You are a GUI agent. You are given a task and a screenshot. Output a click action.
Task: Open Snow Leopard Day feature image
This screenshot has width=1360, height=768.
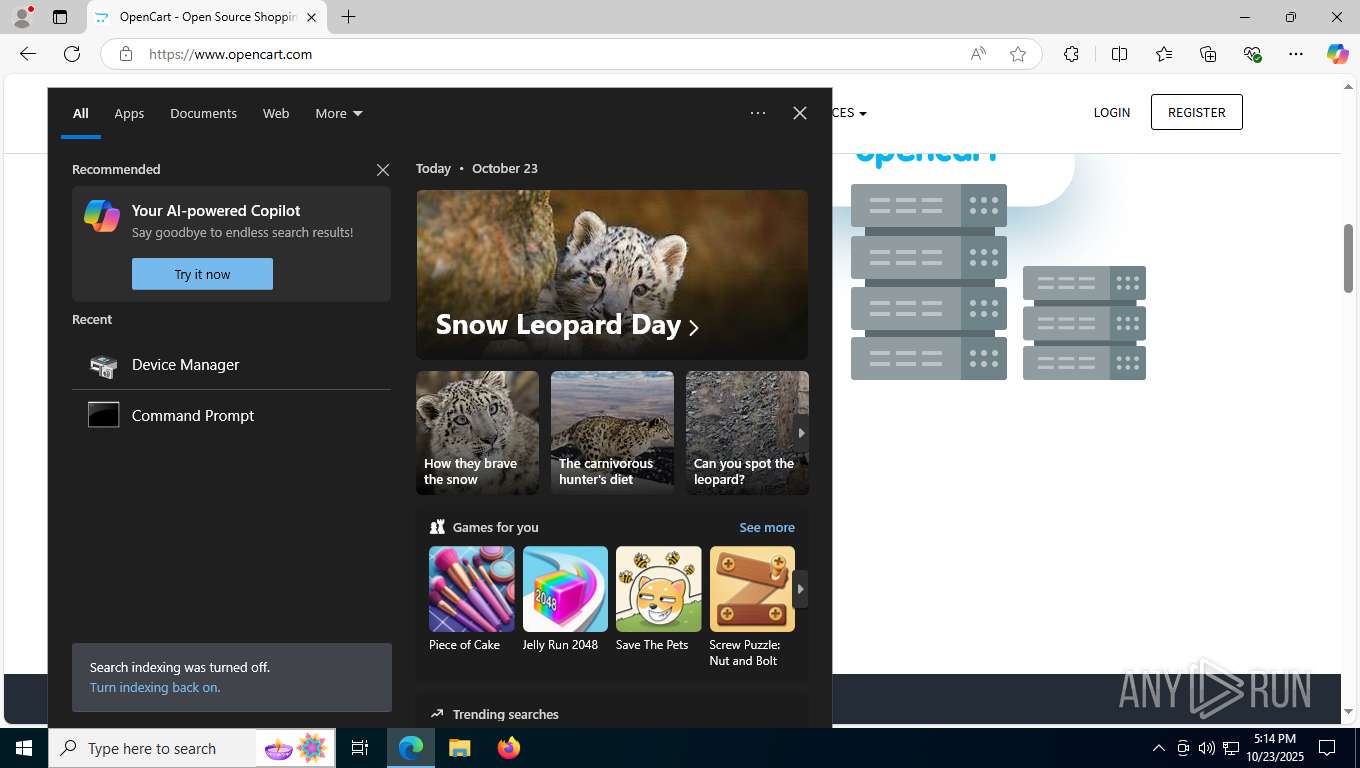point(612,275)
